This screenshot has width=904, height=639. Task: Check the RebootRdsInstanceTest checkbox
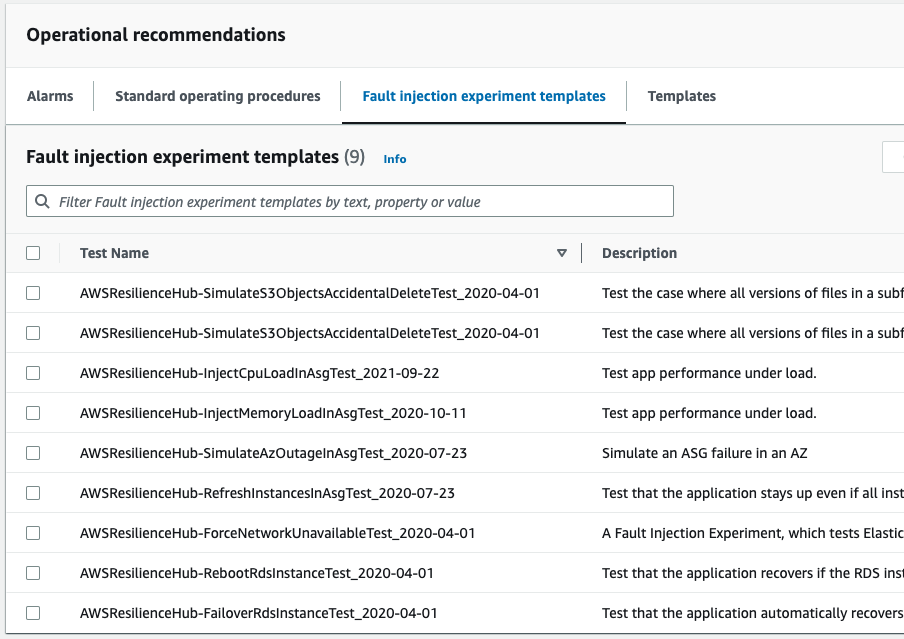(x=34, y=573)
